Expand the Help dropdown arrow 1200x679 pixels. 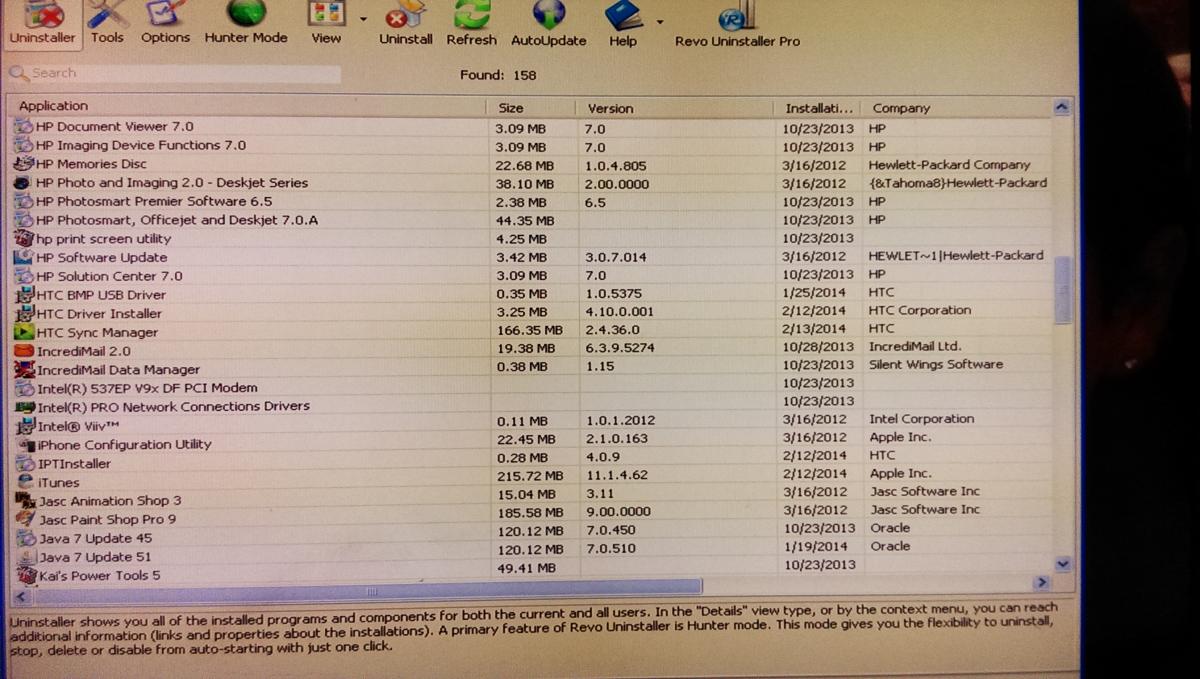(x=659, y=21)
